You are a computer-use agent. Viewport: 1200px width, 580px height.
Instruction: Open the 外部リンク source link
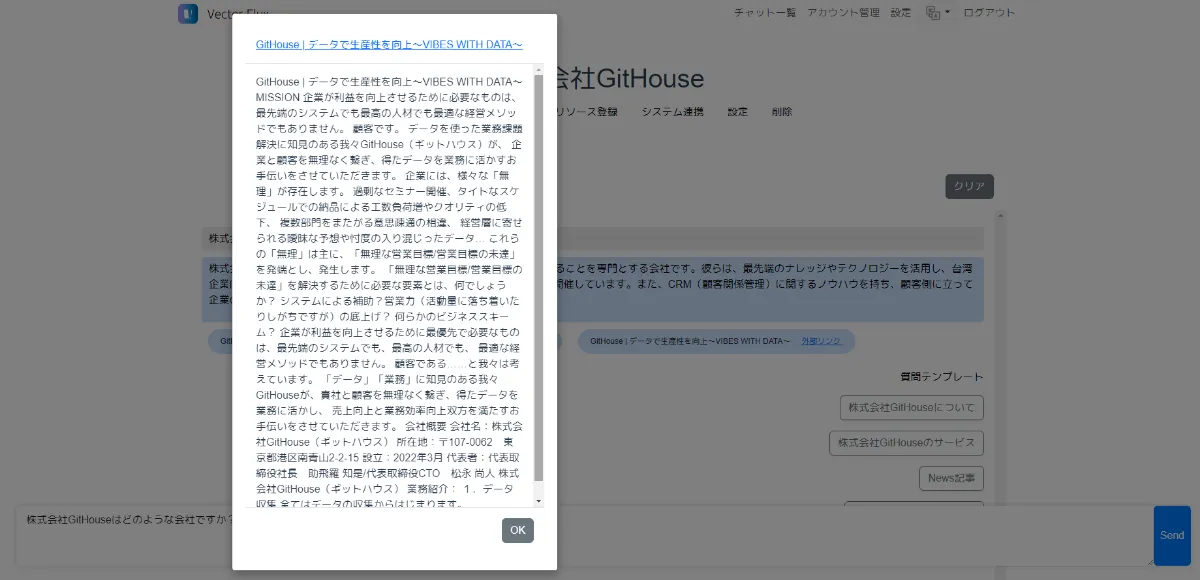click(822, 341)
